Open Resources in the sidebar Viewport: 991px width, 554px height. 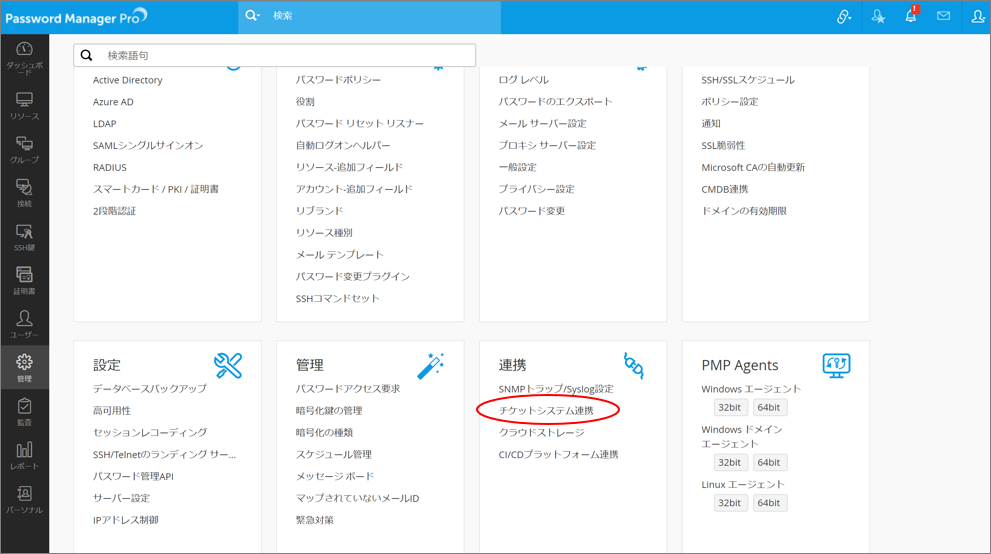coord(24,105)
